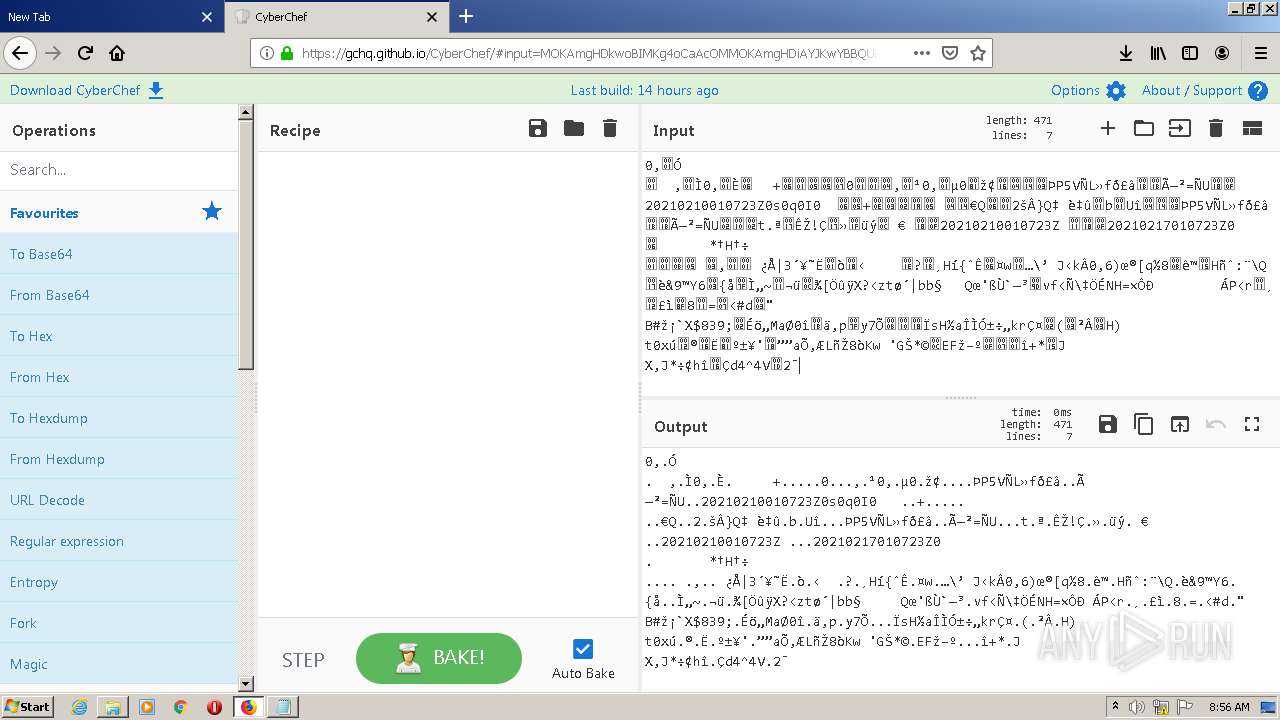This screenshot has height=720, width=1280.
Task: Close the CyberChef tab
Action: [432, 17]
